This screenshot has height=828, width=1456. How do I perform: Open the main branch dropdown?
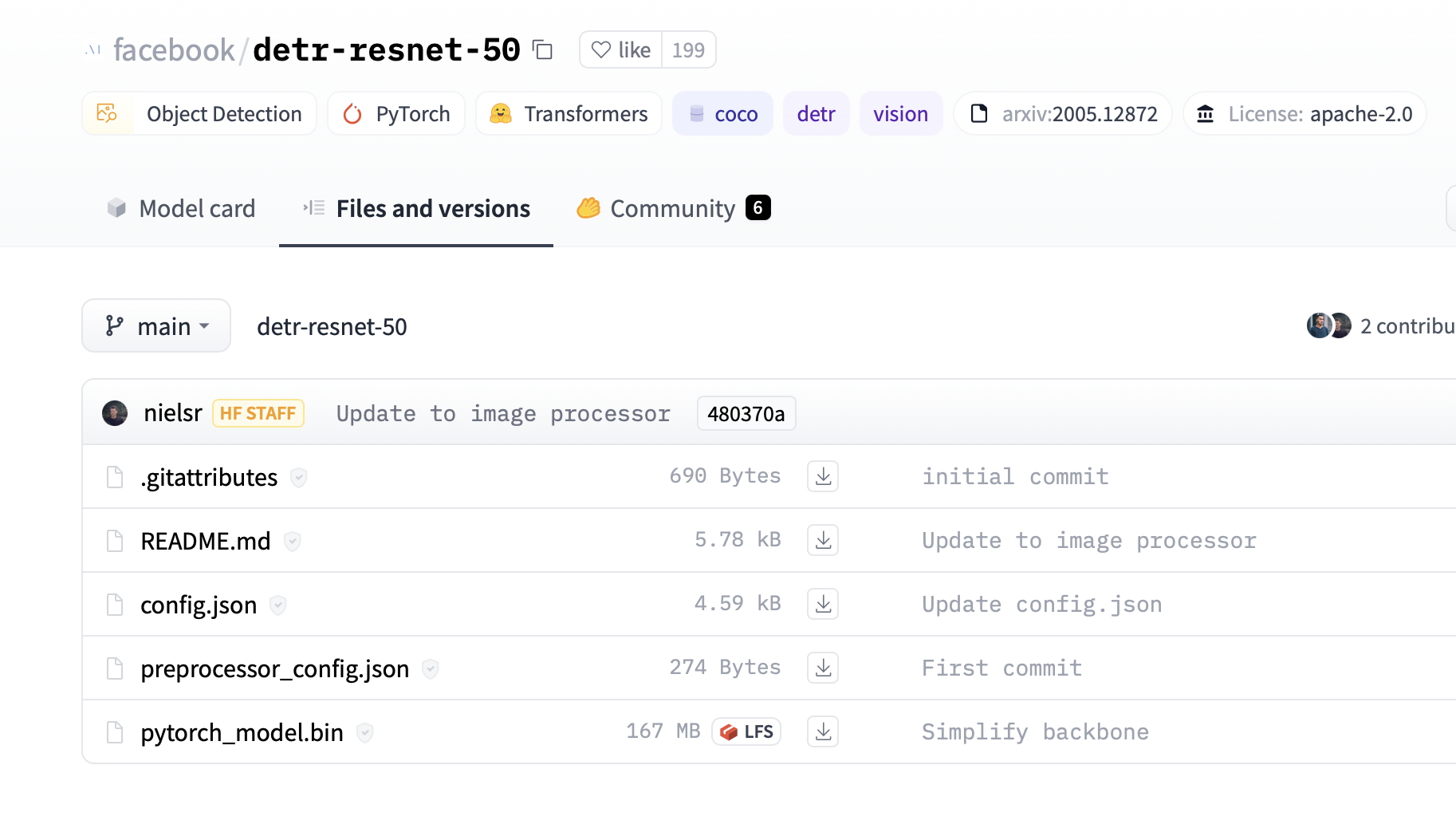tap(156, 325)
